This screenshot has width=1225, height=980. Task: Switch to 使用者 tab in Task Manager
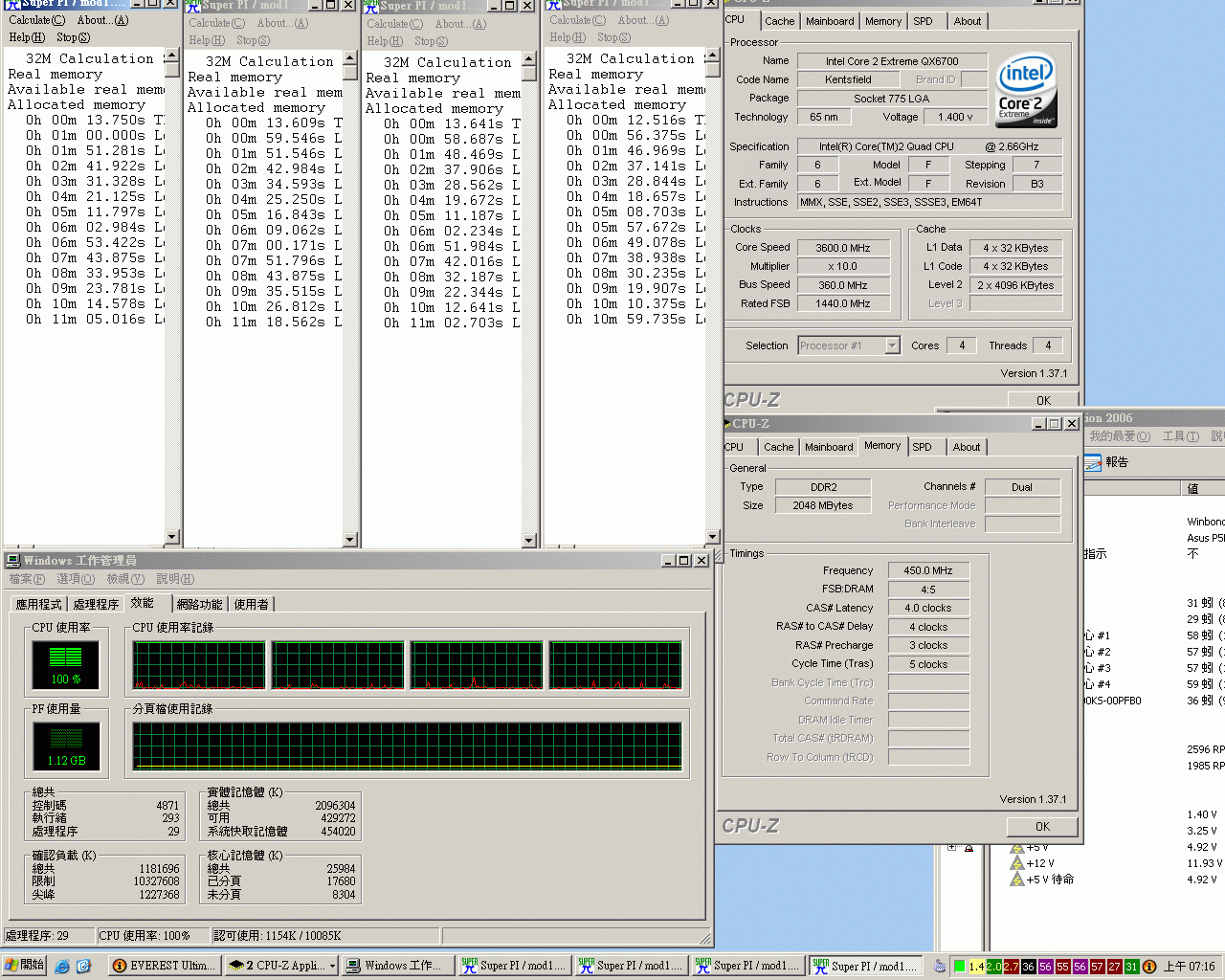252,605
